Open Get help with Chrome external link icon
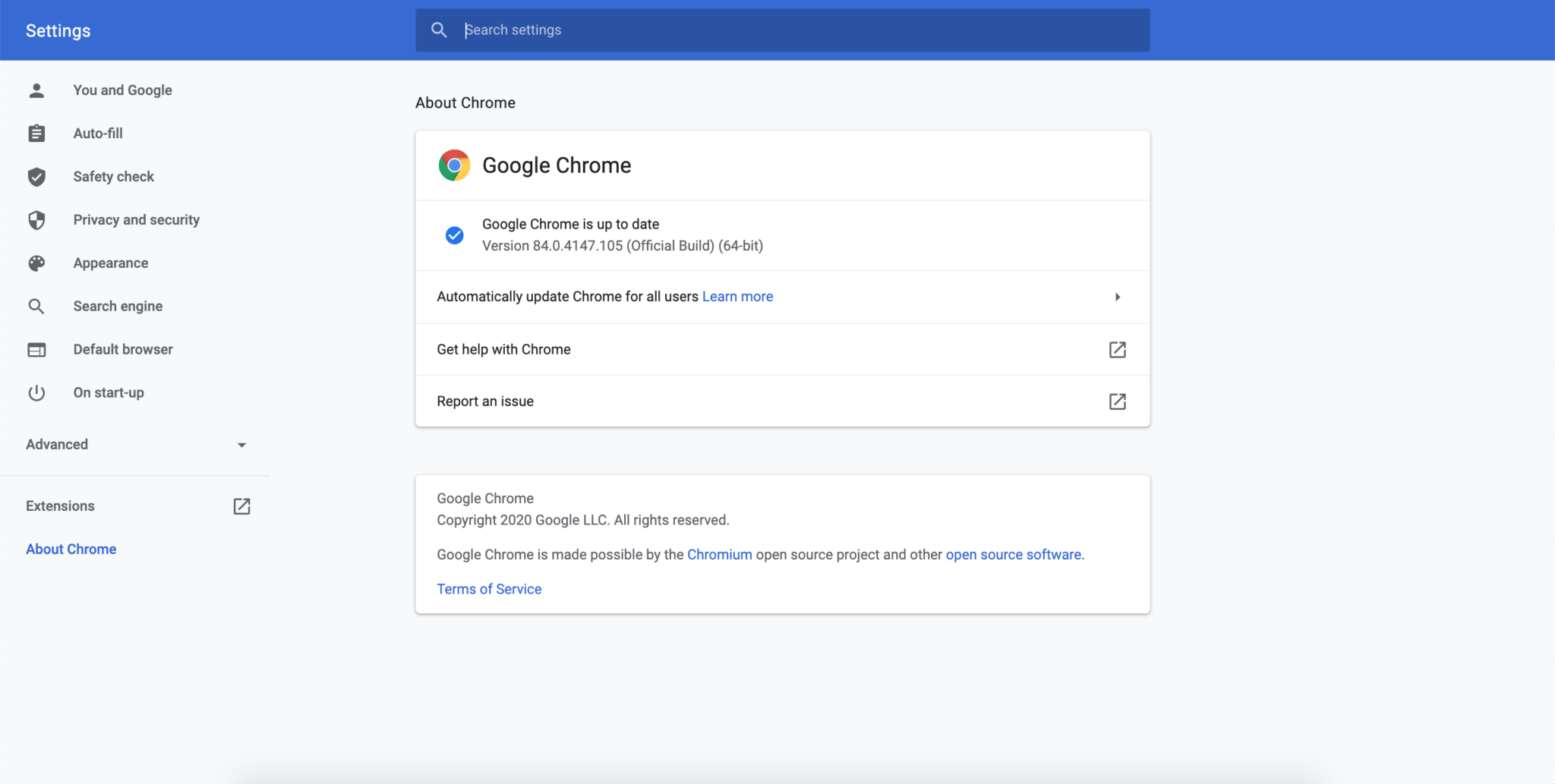 click(1117, 349)
